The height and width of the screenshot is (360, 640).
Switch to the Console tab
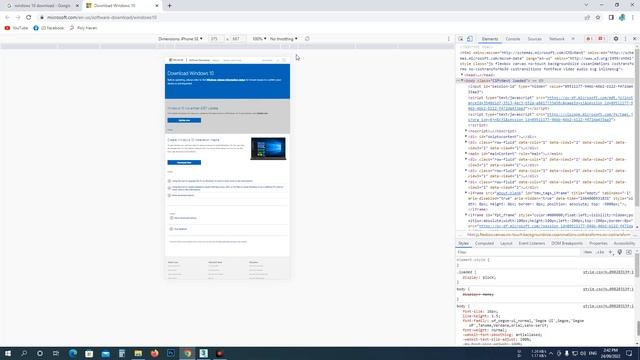tap(513, 39)
